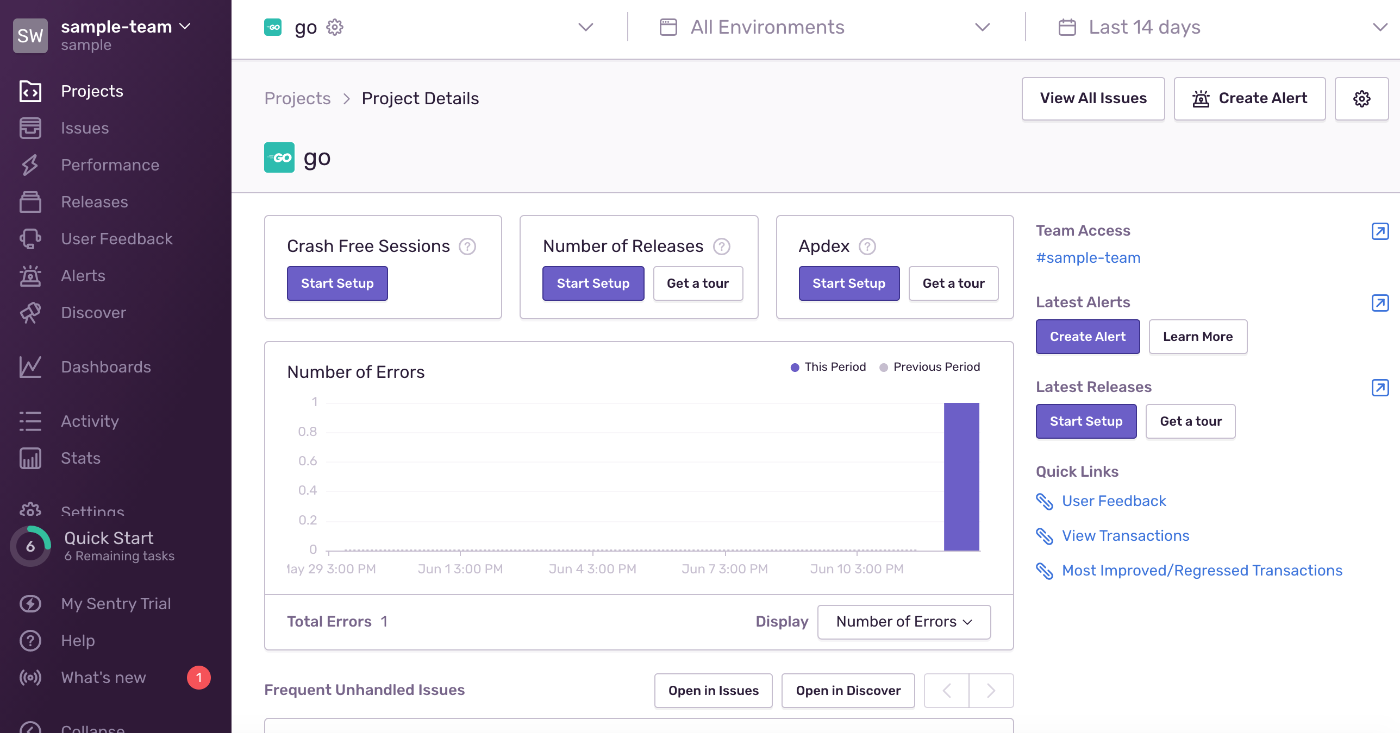Click the Stats bar chart icon
The height and width of the screenshot is (733, 1400).
tap(30, 458)
